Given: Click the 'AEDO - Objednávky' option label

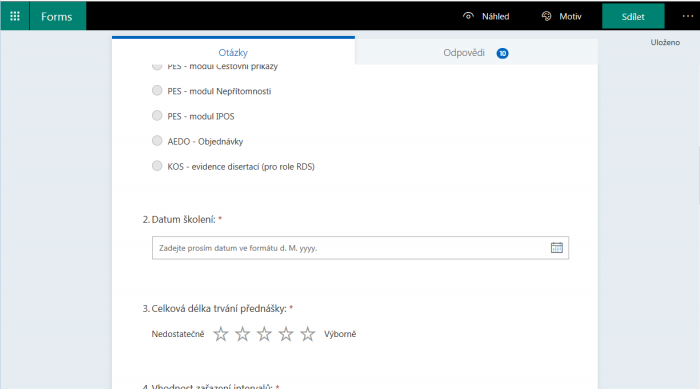Looking at the screenshot, I should pyautogui.click(x=205, y=142).
